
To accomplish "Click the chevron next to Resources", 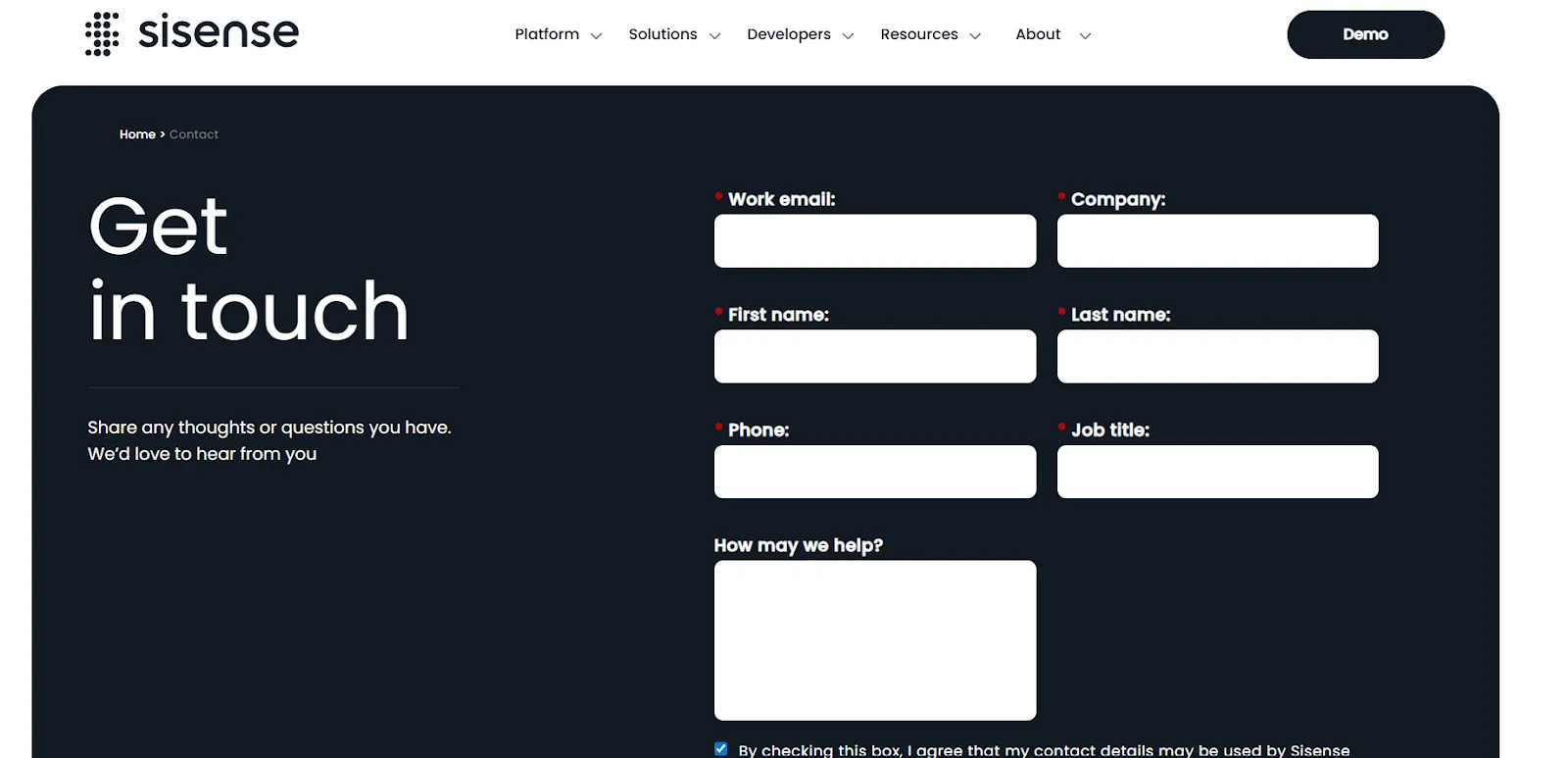I will click(x=975, y=36).
